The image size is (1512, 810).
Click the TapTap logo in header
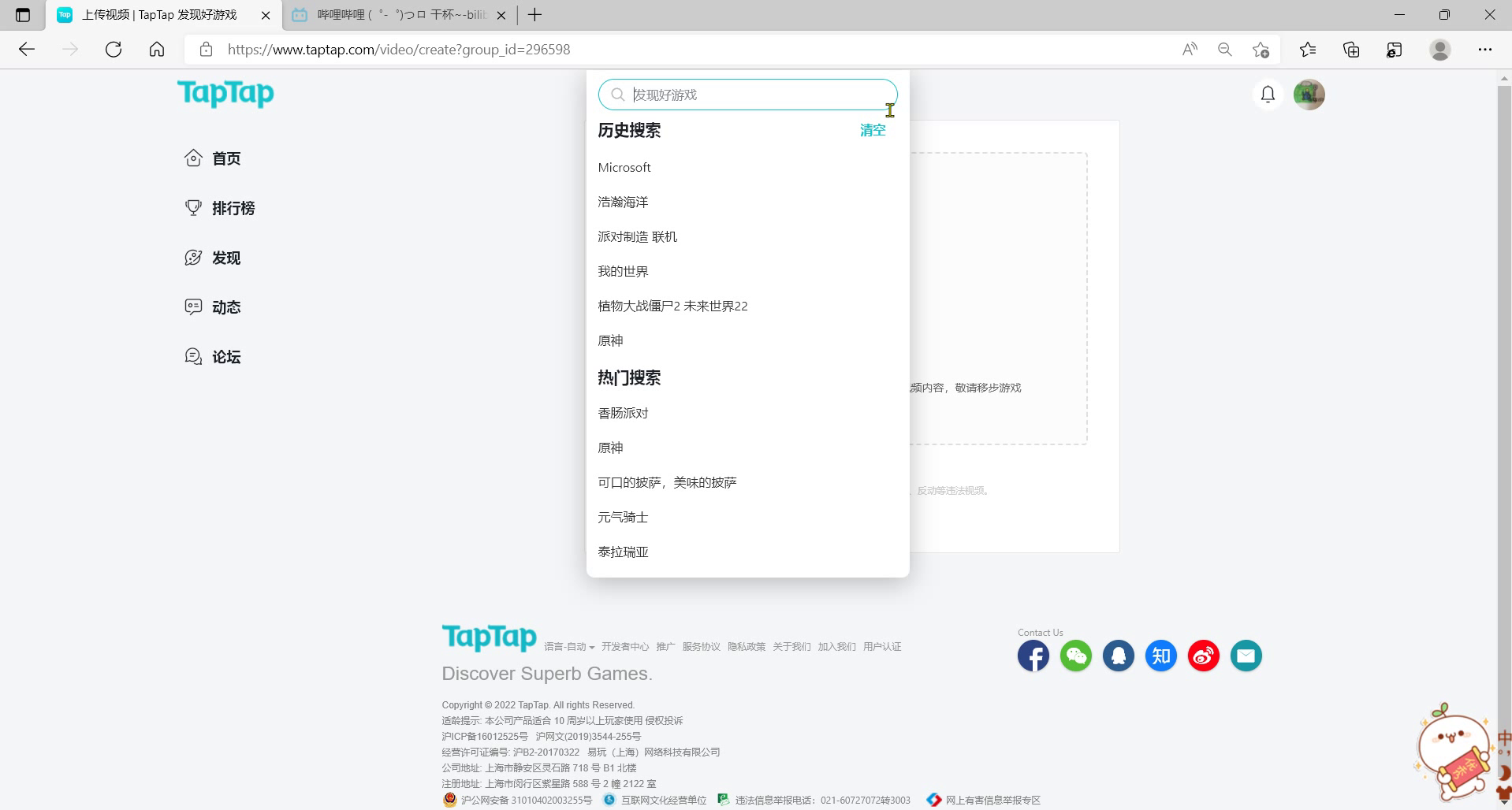(225, 93)
